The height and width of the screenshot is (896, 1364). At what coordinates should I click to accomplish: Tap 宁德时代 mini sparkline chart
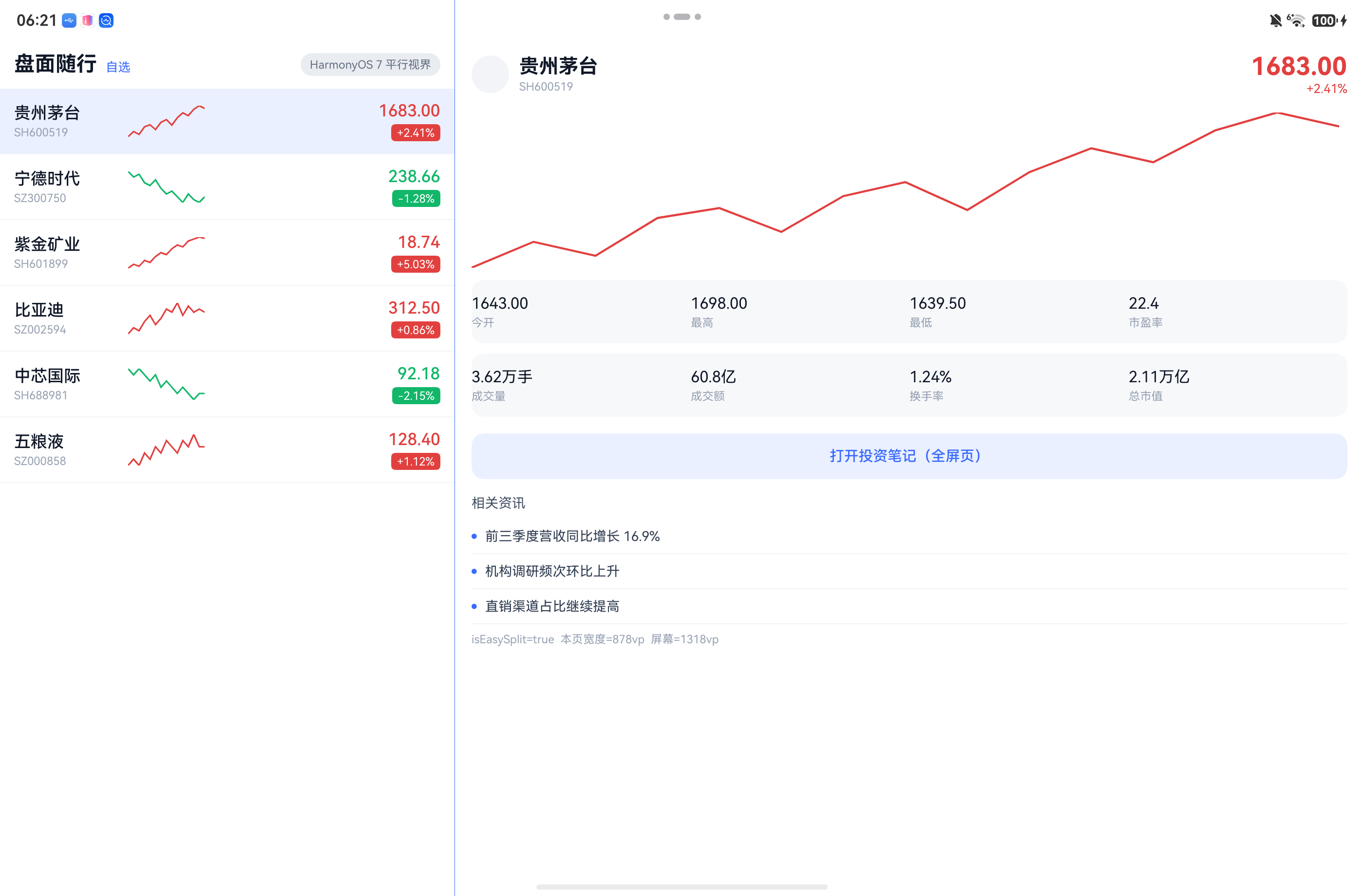[166, 187]
